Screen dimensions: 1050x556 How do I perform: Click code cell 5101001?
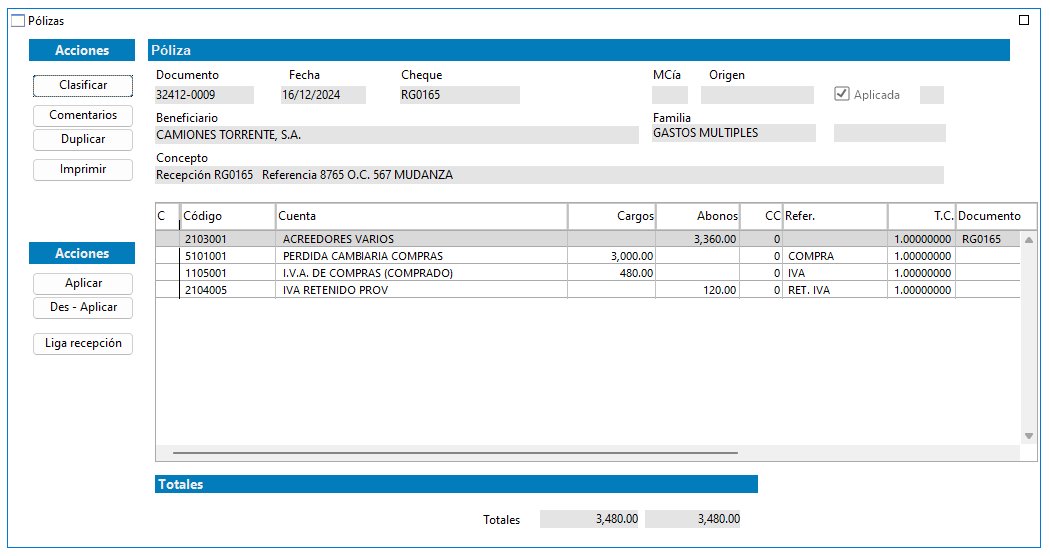[228, 256]
